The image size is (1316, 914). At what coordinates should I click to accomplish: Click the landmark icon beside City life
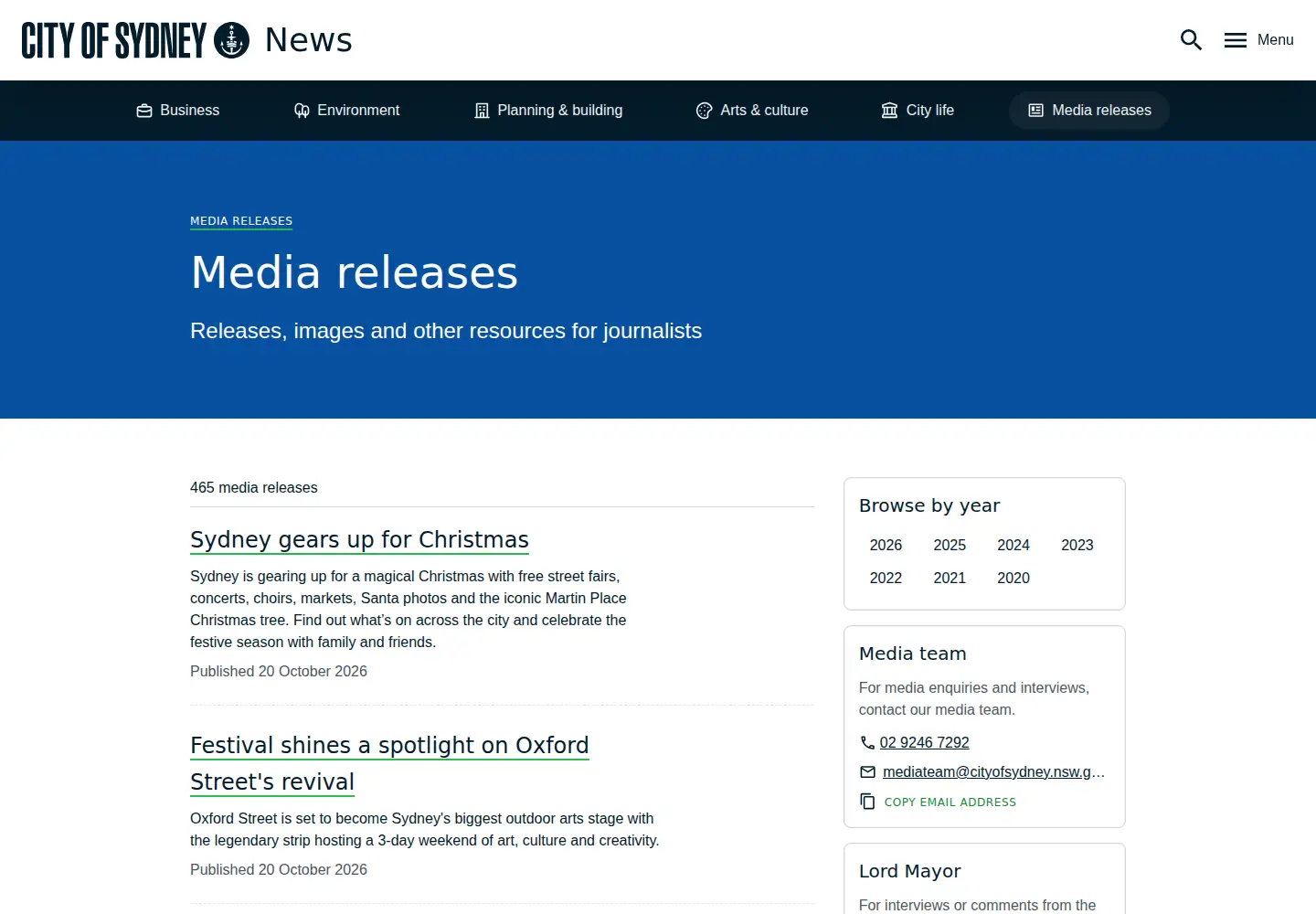[x=889, y=111]
